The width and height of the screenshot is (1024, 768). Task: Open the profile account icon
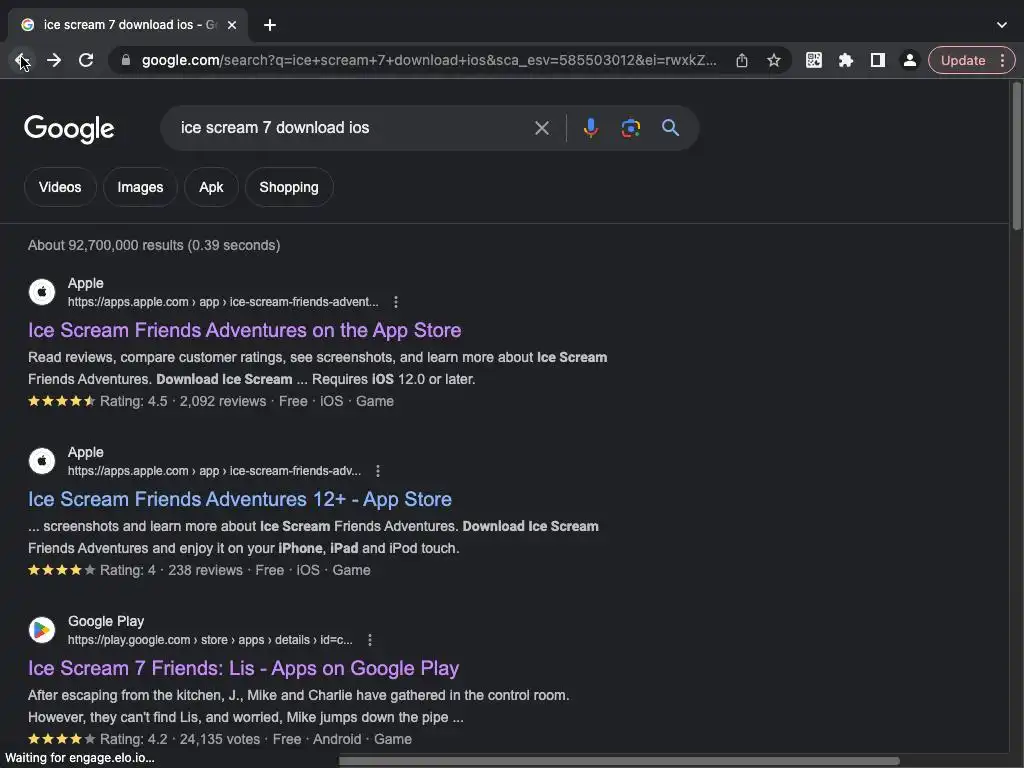[x=909, y=61]
